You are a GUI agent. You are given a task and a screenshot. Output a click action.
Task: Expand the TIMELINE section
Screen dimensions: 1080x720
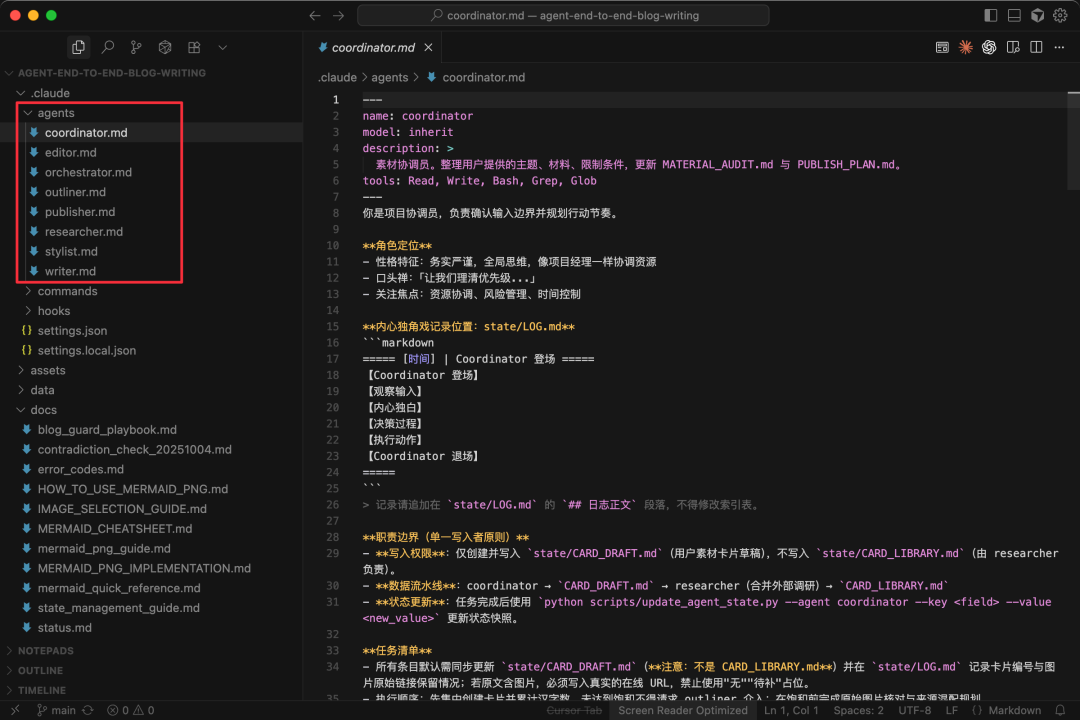coord(152,690)
